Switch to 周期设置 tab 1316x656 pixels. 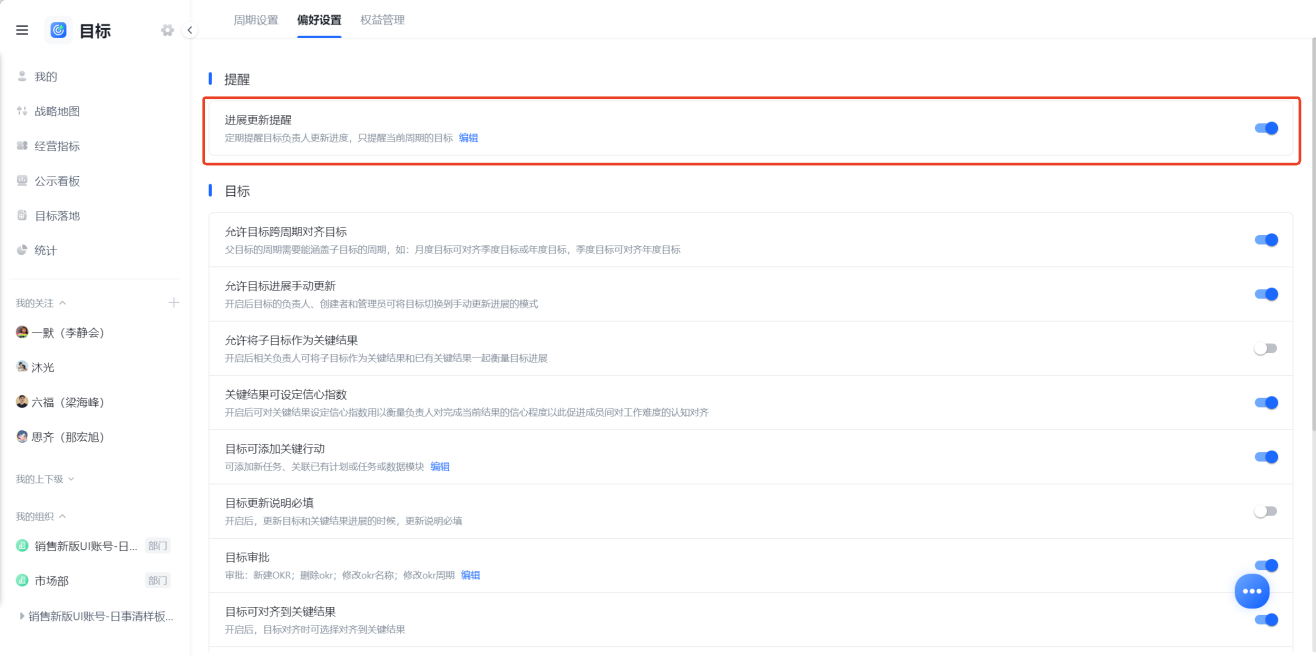tap(256, 20)
